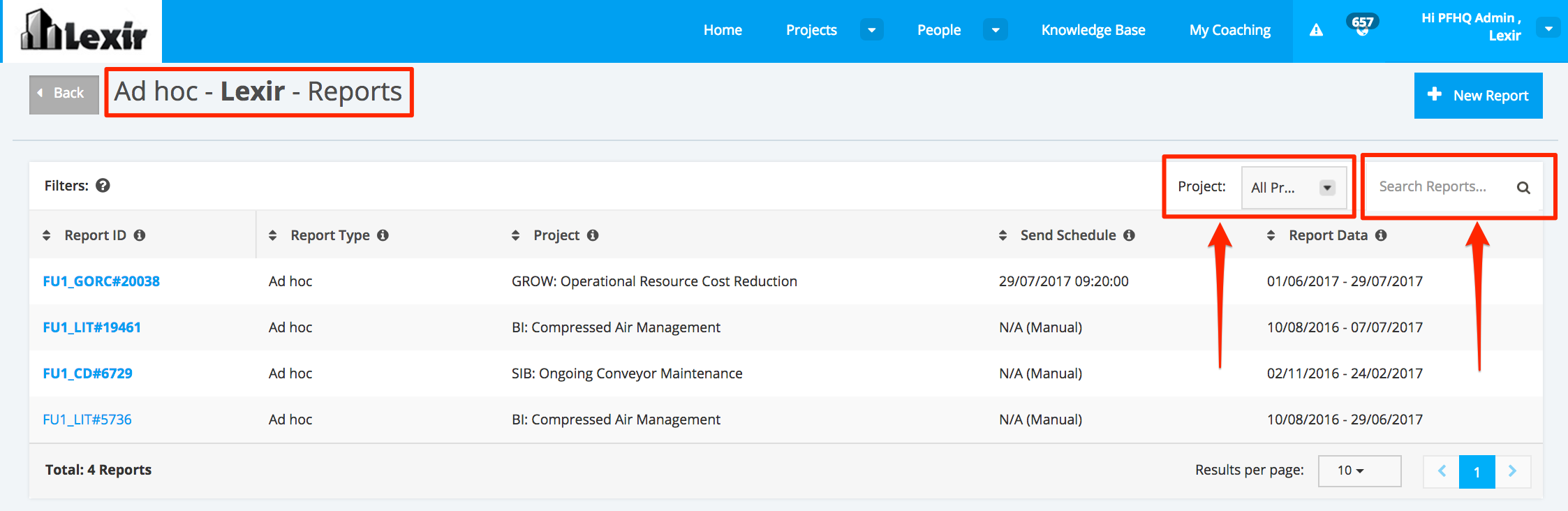Open Results per page dropdown showing 10
Viewport: 1568px width, 511px height.
click(x=1359, y=471)
